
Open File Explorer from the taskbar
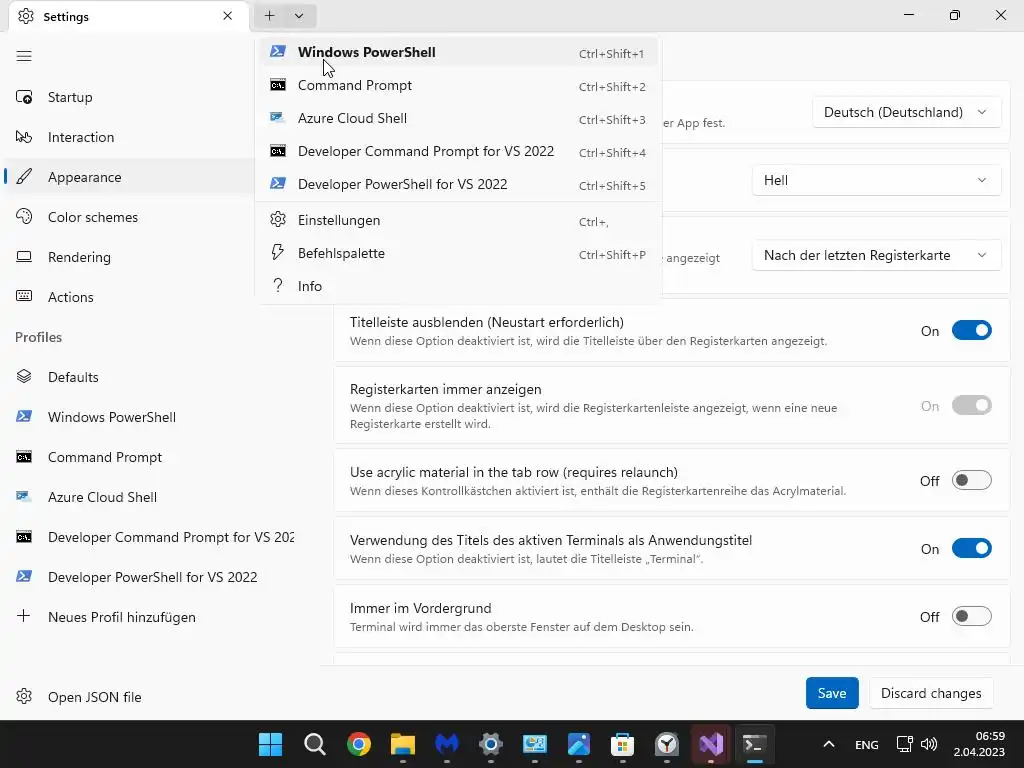[x=403, y=744]
